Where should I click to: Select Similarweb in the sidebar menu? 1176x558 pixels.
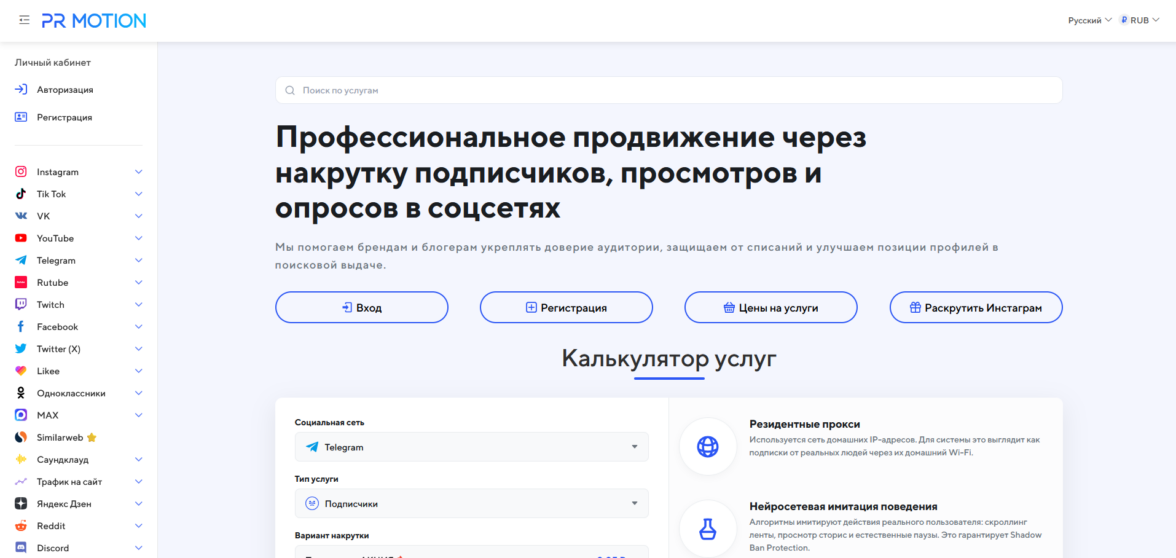(x=60, y=437)
